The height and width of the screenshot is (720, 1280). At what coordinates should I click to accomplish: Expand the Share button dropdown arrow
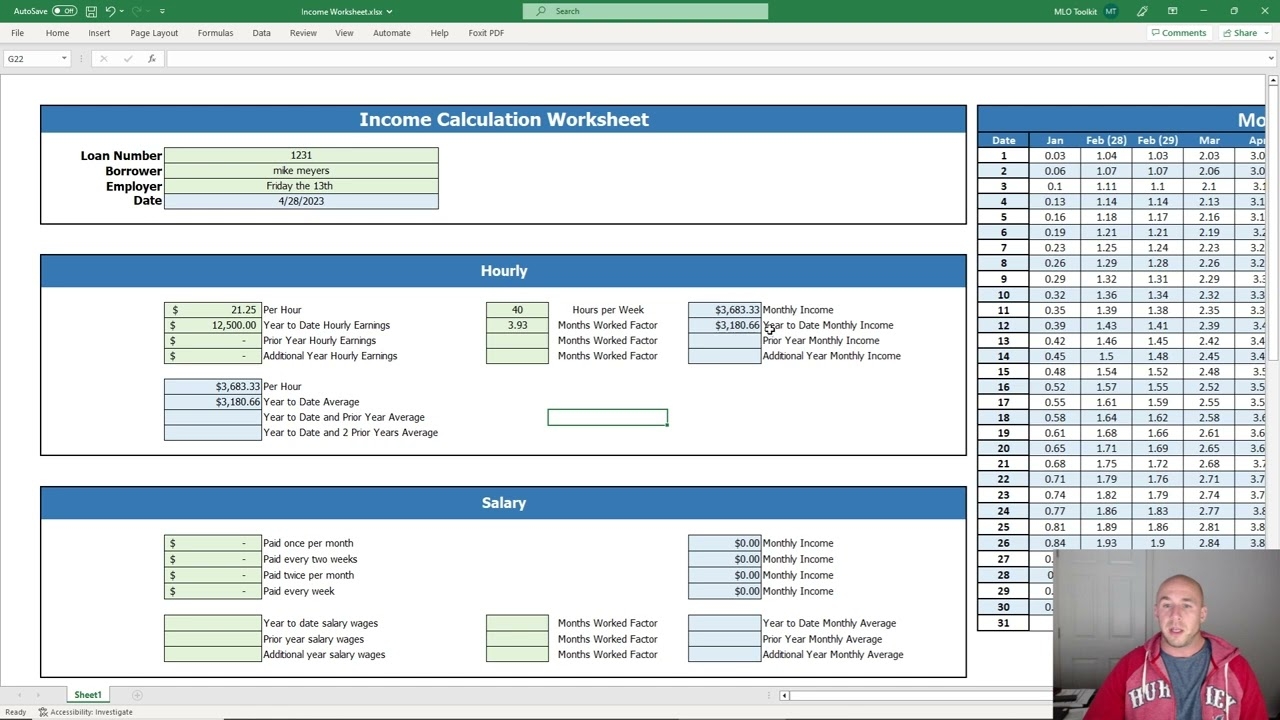coord(1265,33)
